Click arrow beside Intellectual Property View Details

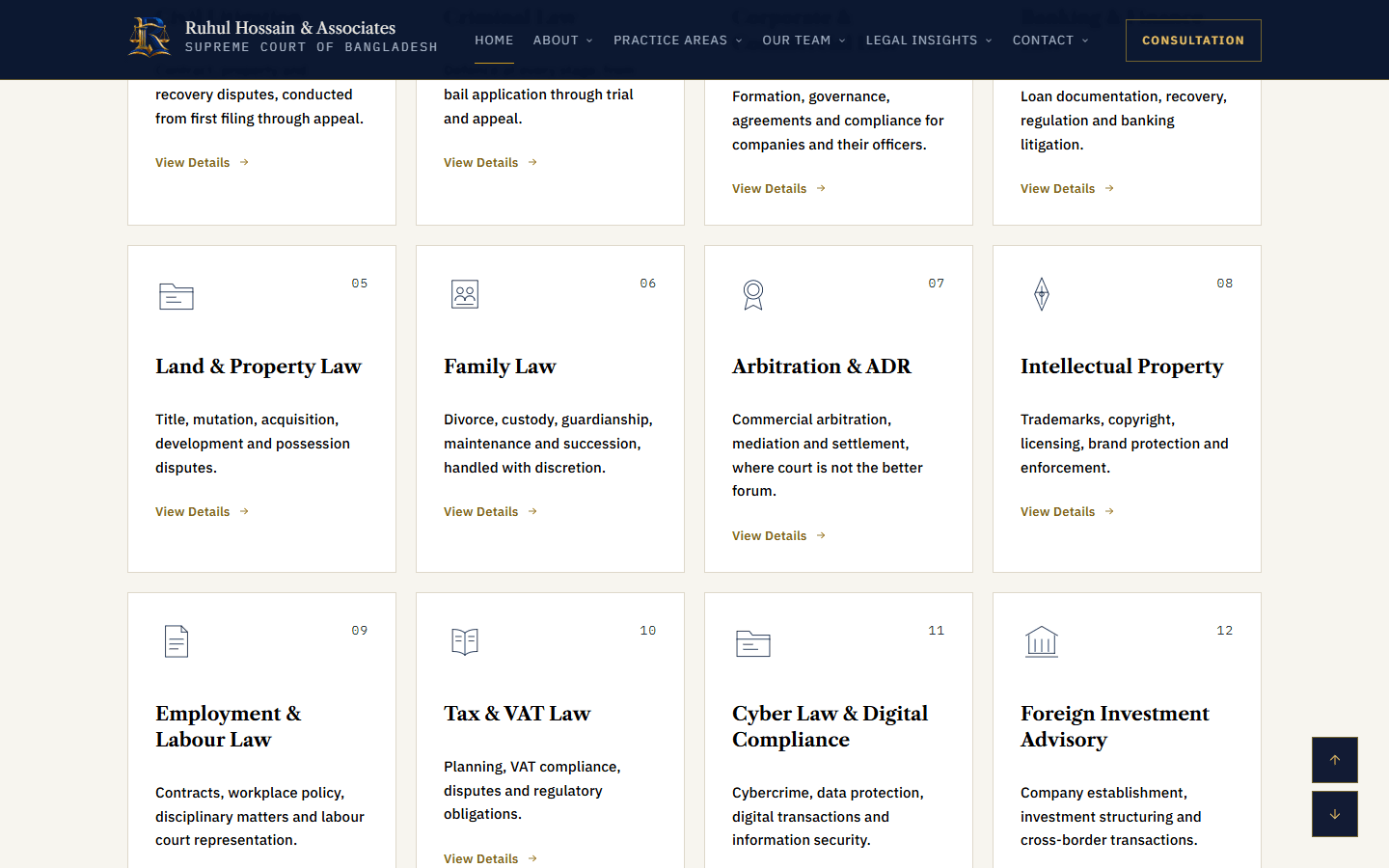[x=1109, y=511]
